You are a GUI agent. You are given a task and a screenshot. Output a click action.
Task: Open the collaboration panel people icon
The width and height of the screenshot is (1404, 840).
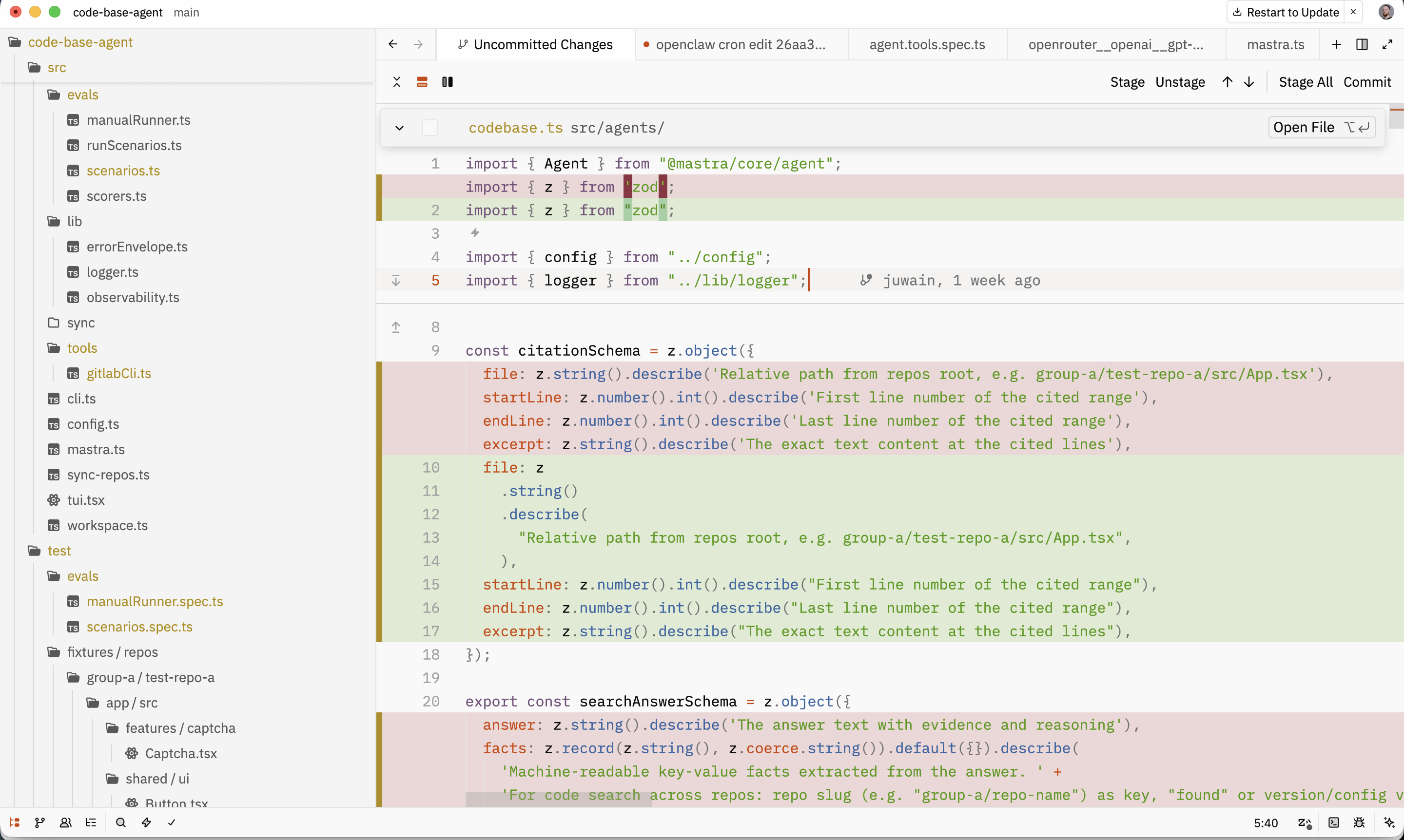click(66, 822)
